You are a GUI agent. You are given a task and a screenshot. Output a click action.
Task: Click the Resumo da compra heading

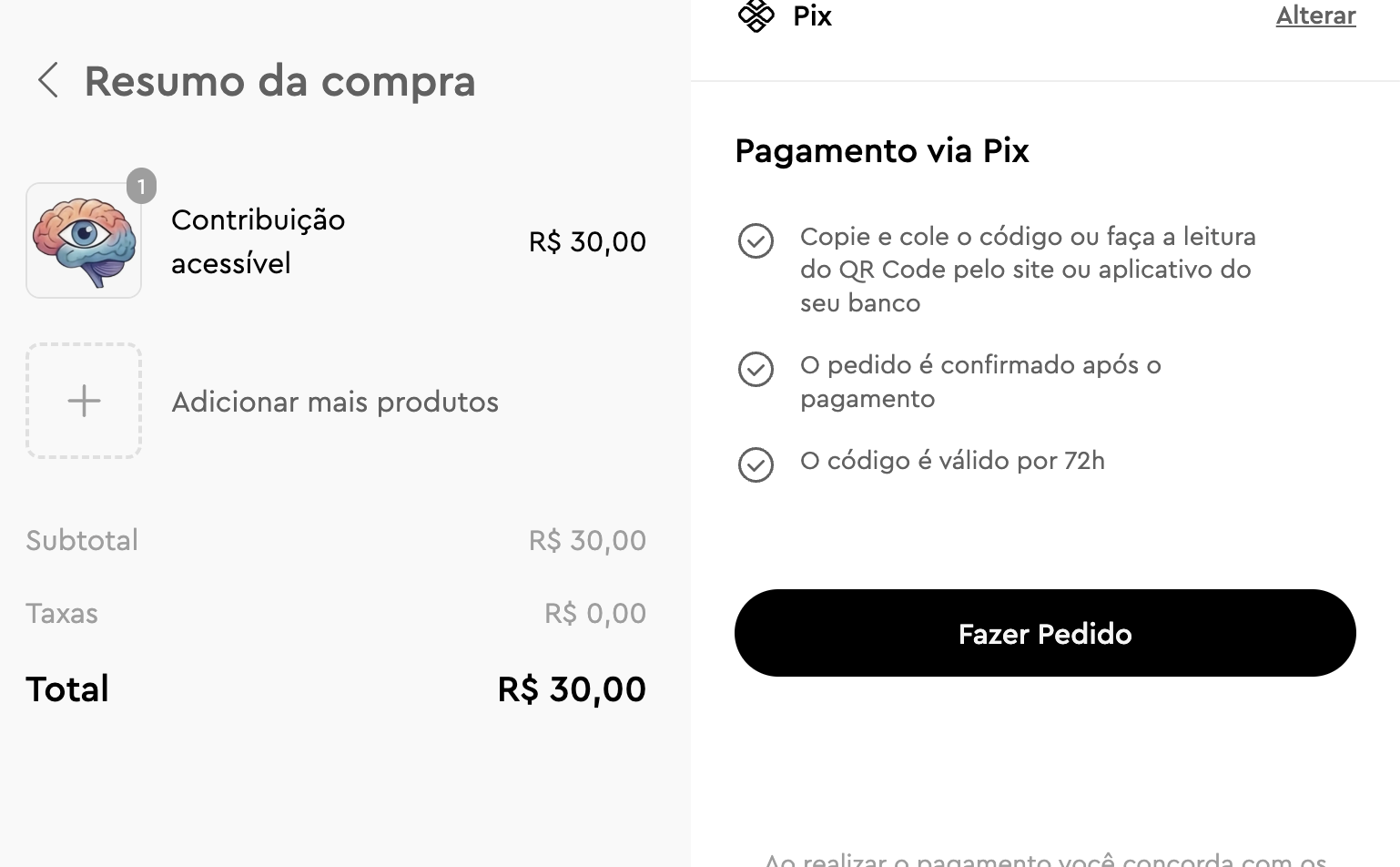point(279,81)
